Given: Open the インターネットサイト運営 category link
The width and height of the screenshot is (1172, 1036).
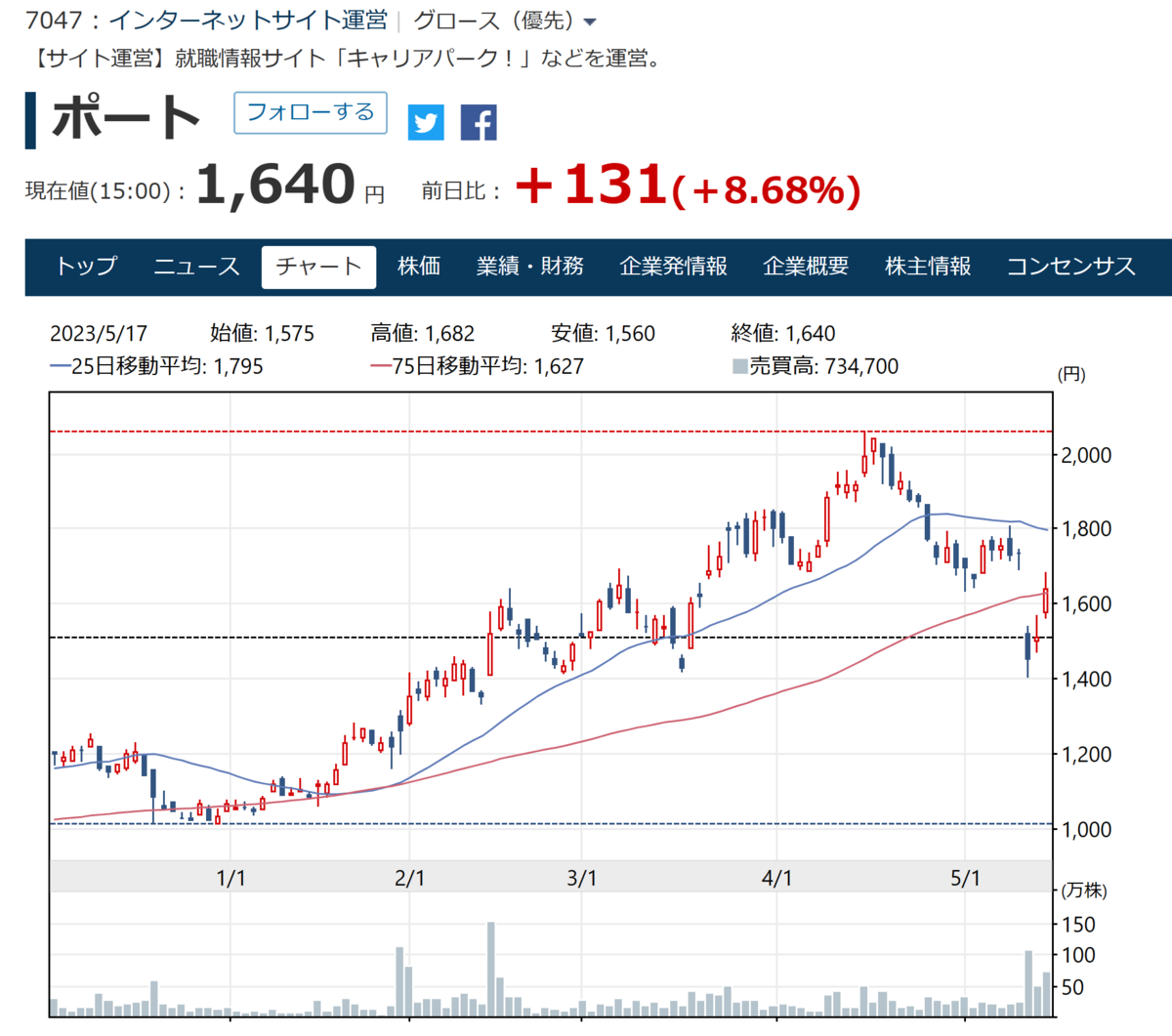Looking at the screenshot, I should (x=248, y=21).
